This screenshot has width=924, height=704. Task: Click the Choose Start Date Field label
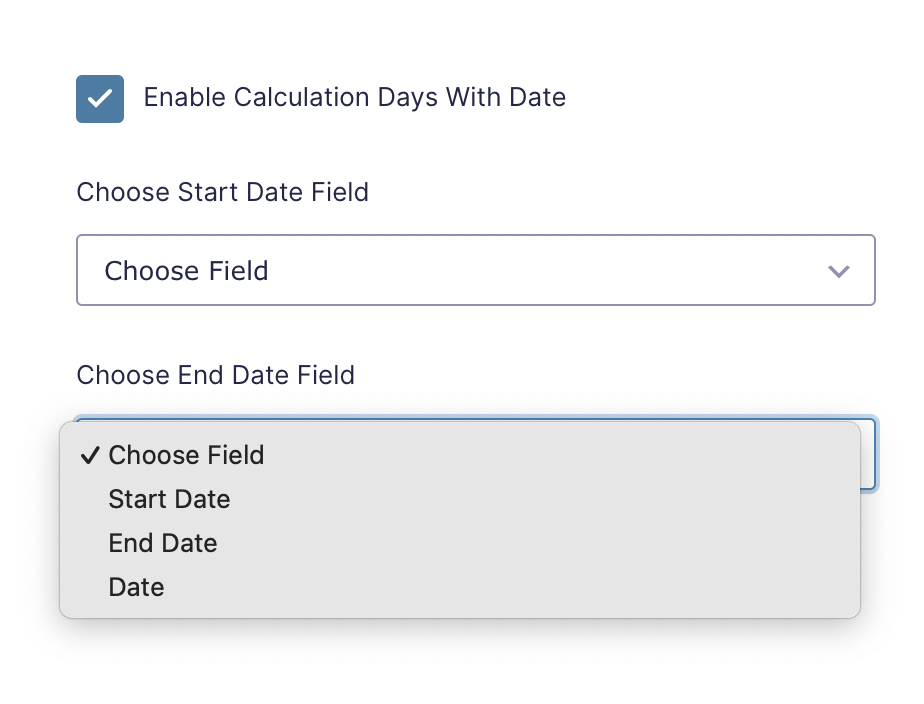tap(223, 192)
